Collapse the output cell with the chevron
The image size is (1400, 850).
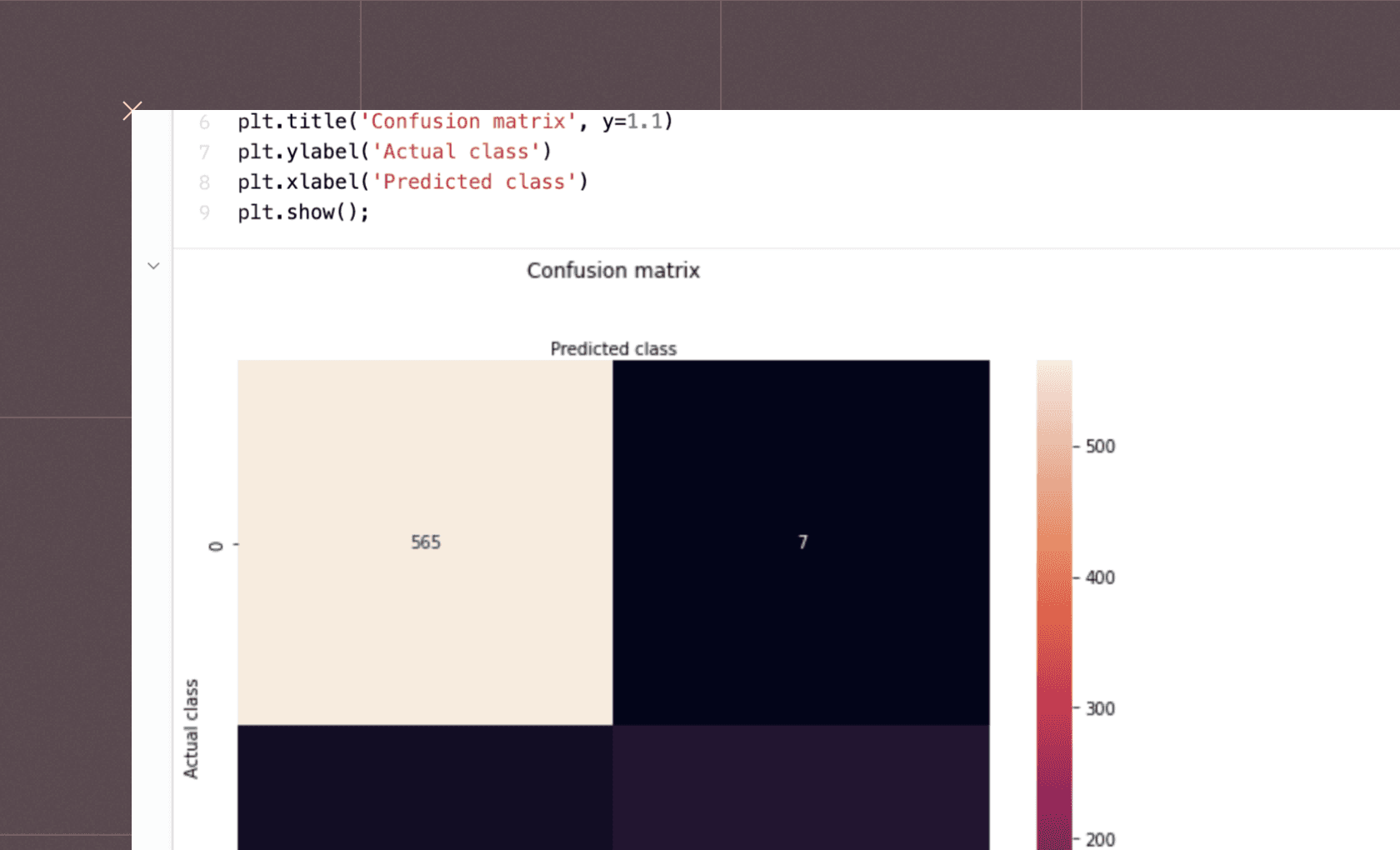pos(153,266)
